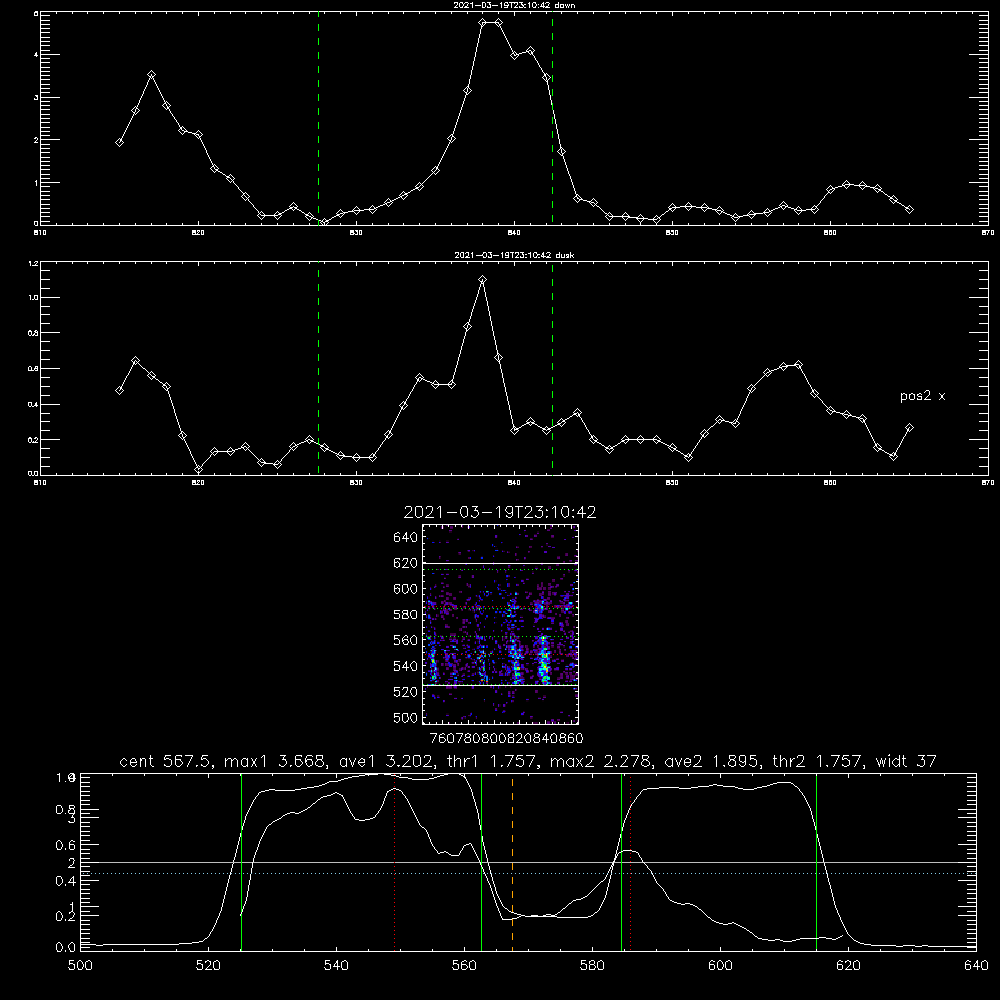Viewport: 1000px width, 1000px height.
Task: Select the dawn plot diamond peaking at 3.5
Action: pos(151,75)
